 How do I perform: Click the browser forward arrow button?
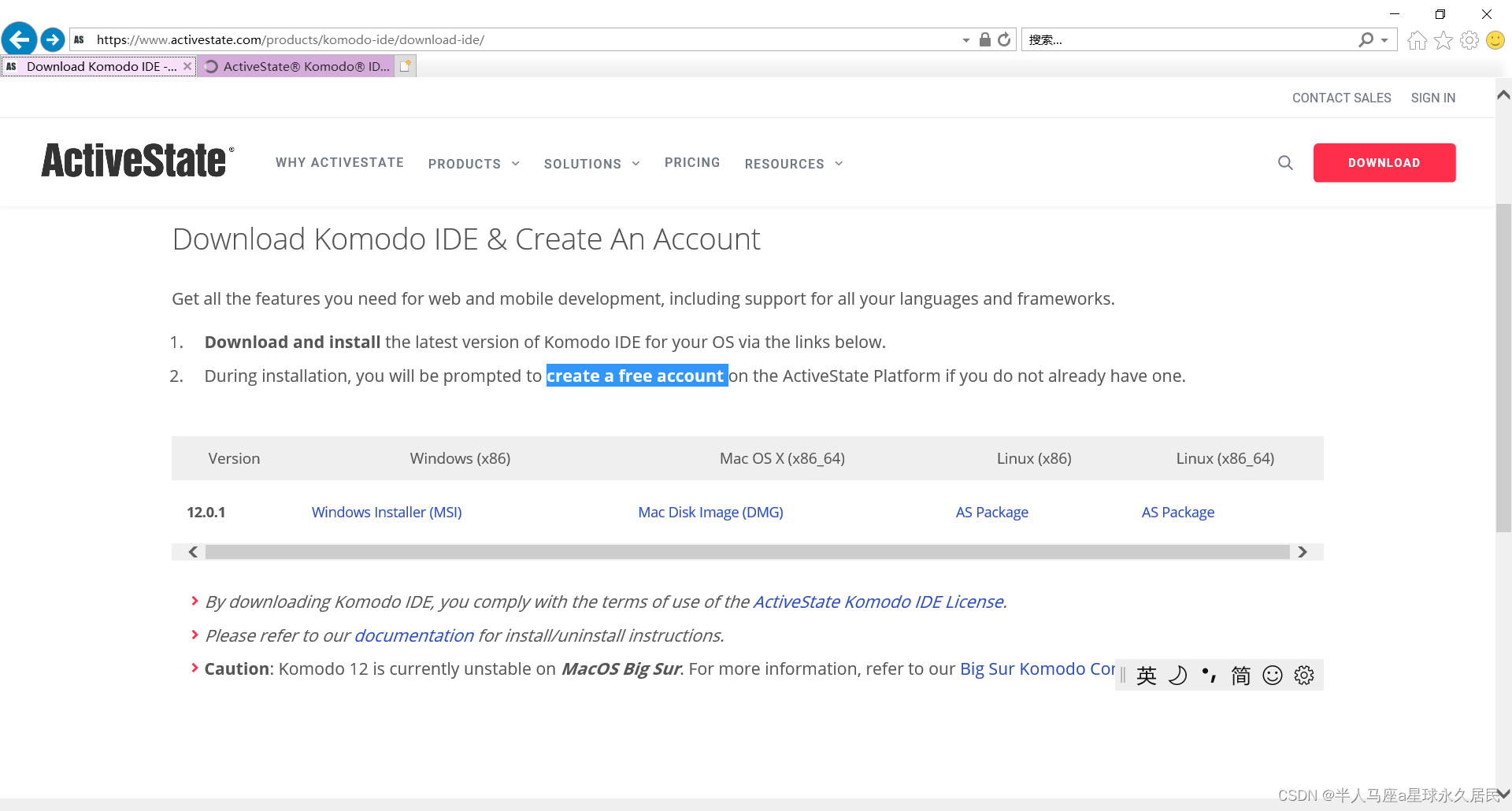tap(53, 39)
